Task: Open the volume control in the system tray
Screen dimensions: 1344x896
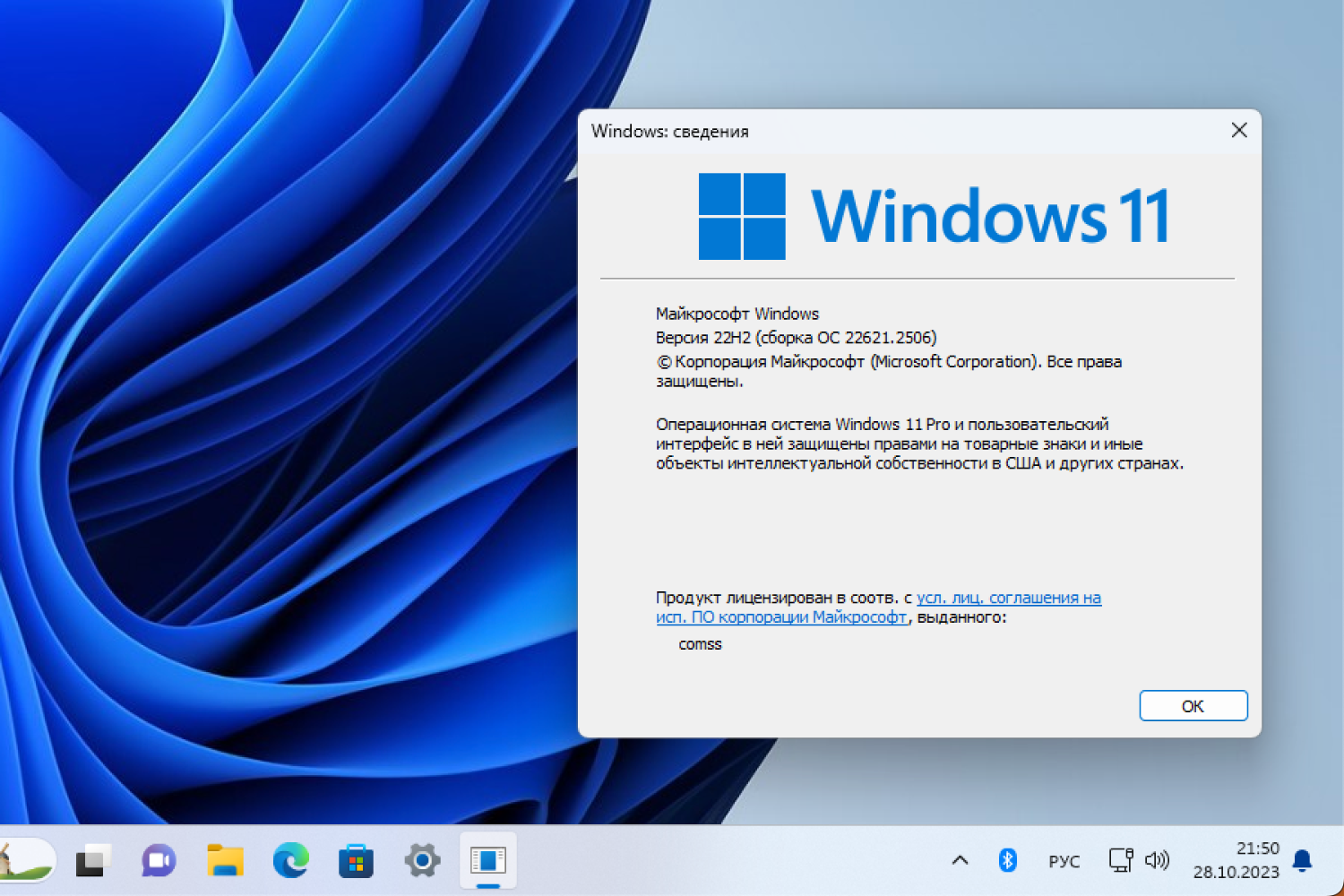Action: (x=1158, y=860)
